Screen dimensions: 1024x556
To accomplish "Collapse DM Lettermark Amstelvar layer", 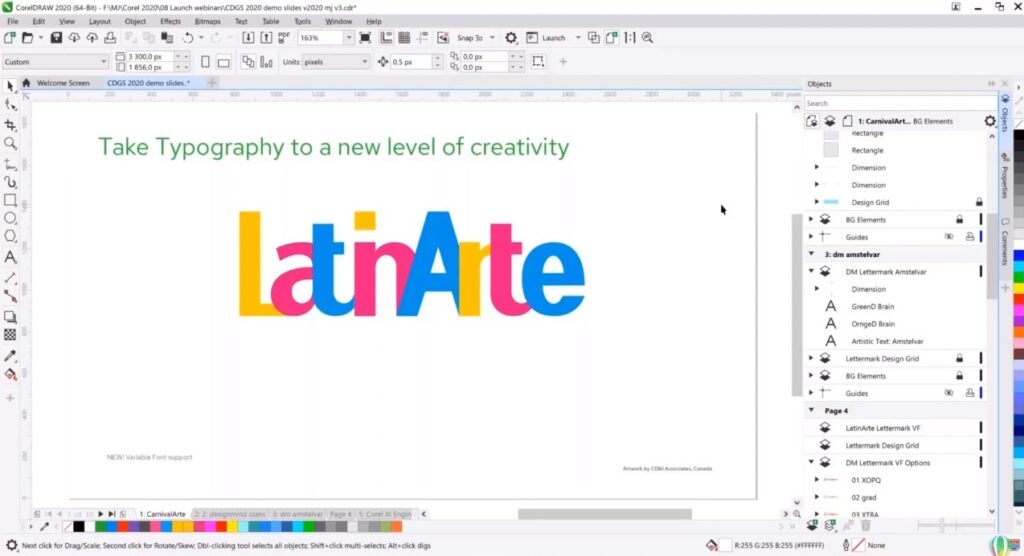I will 812,272.
